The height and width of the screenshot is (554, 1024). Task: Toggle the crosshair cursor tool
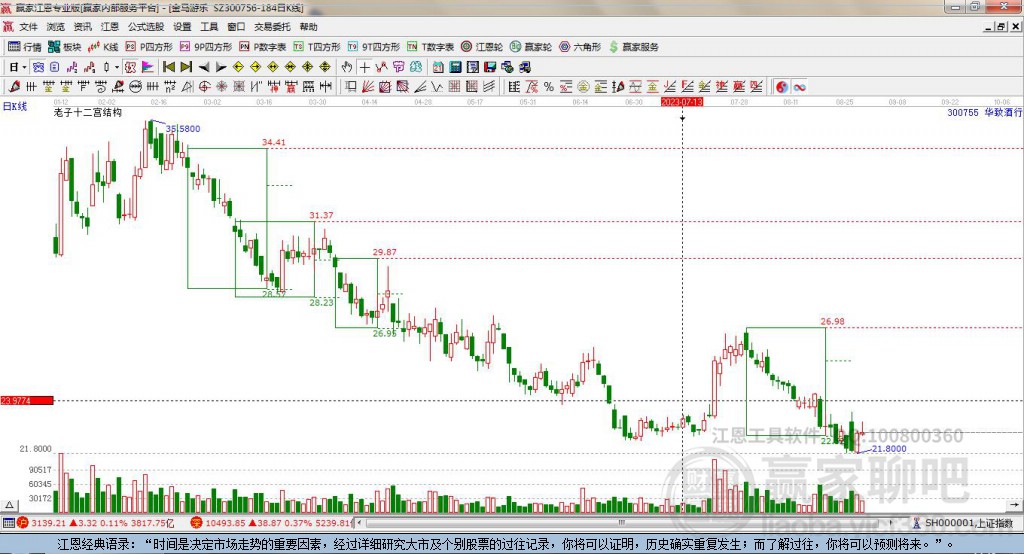tap(364, 67)
